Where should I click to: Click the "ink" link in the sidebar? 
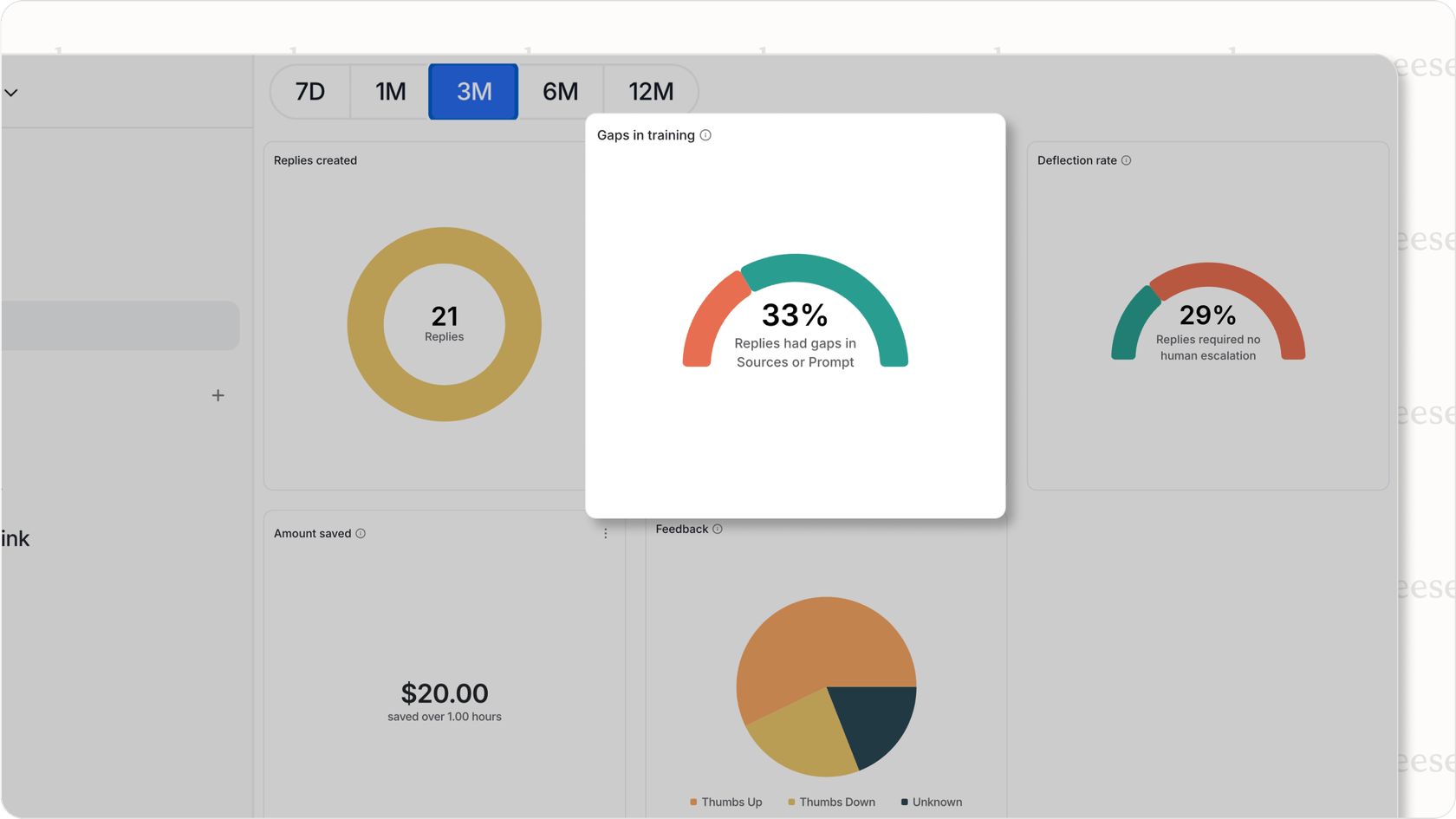click(x=16, y=538)
